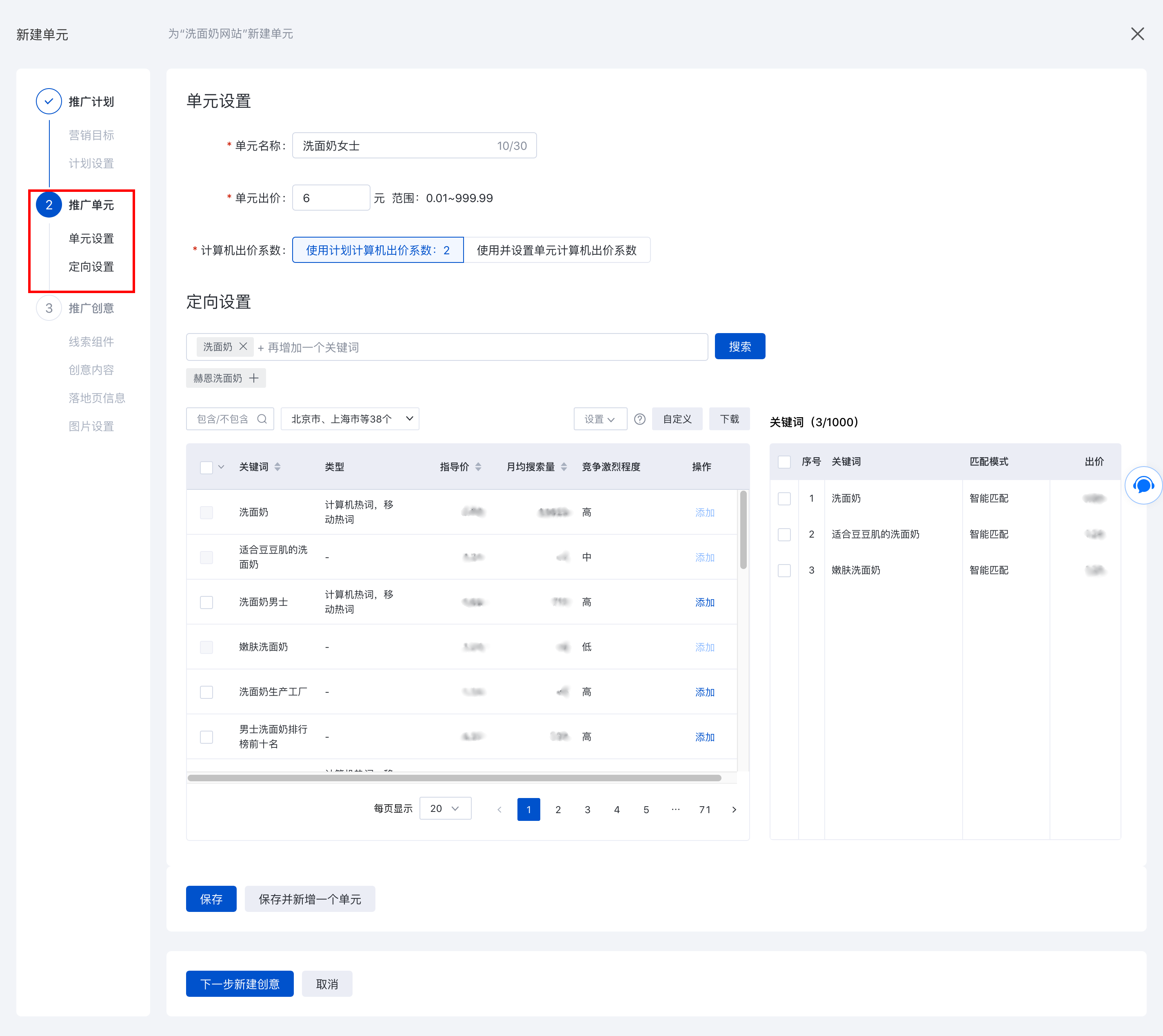Remove the 洗面奶 keyword tag

[x=243, y=346]
